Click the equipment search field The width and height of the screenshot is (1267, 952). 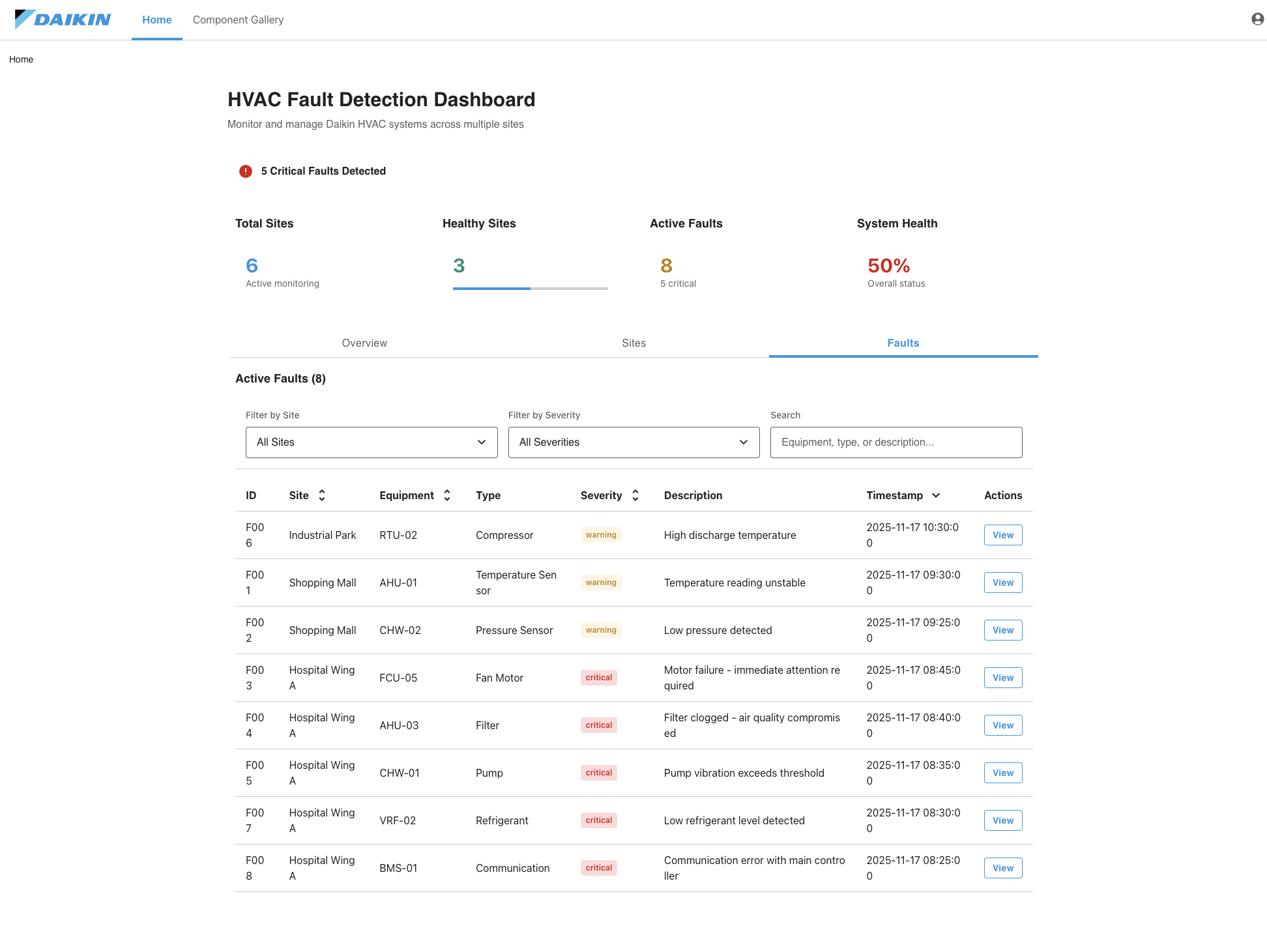(896, 442)
